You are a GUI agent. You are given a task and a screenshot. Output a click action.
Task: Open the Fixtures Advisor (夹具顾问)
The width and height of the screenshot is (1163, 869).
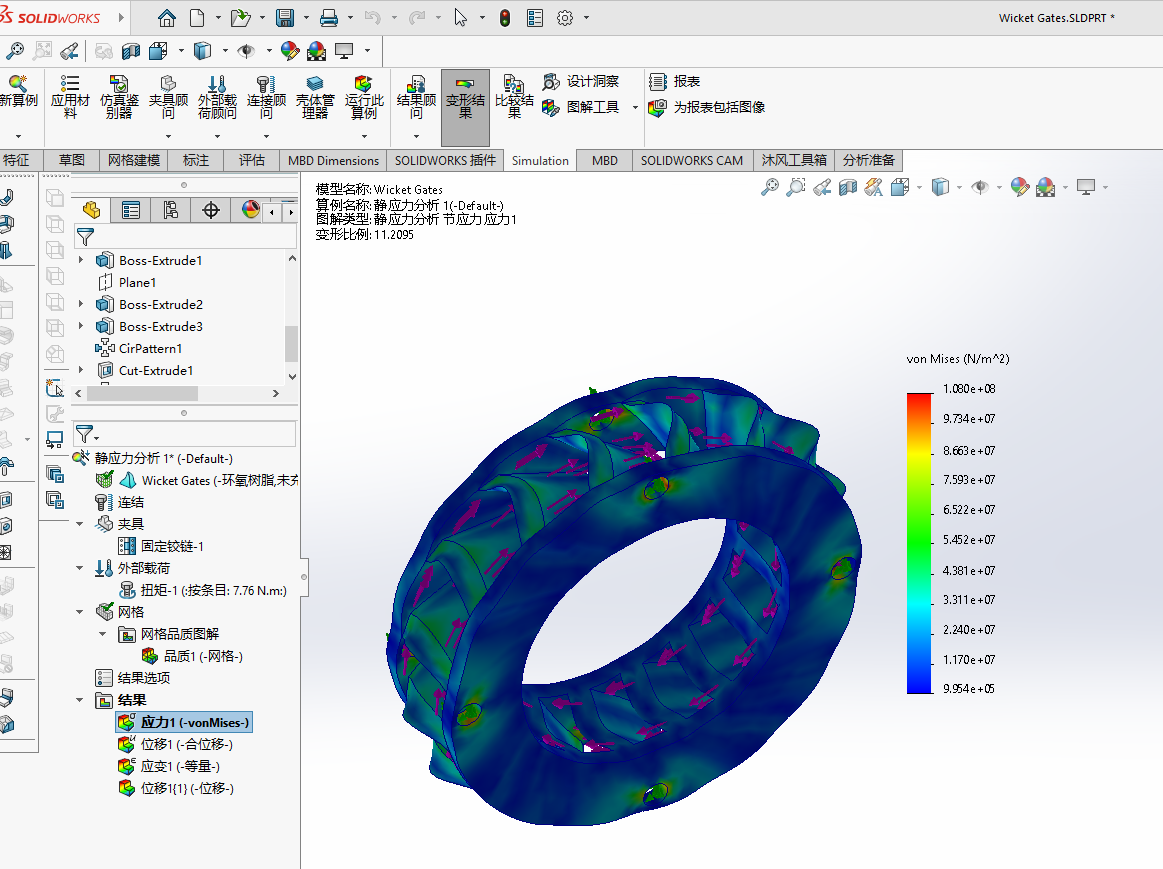168,97
